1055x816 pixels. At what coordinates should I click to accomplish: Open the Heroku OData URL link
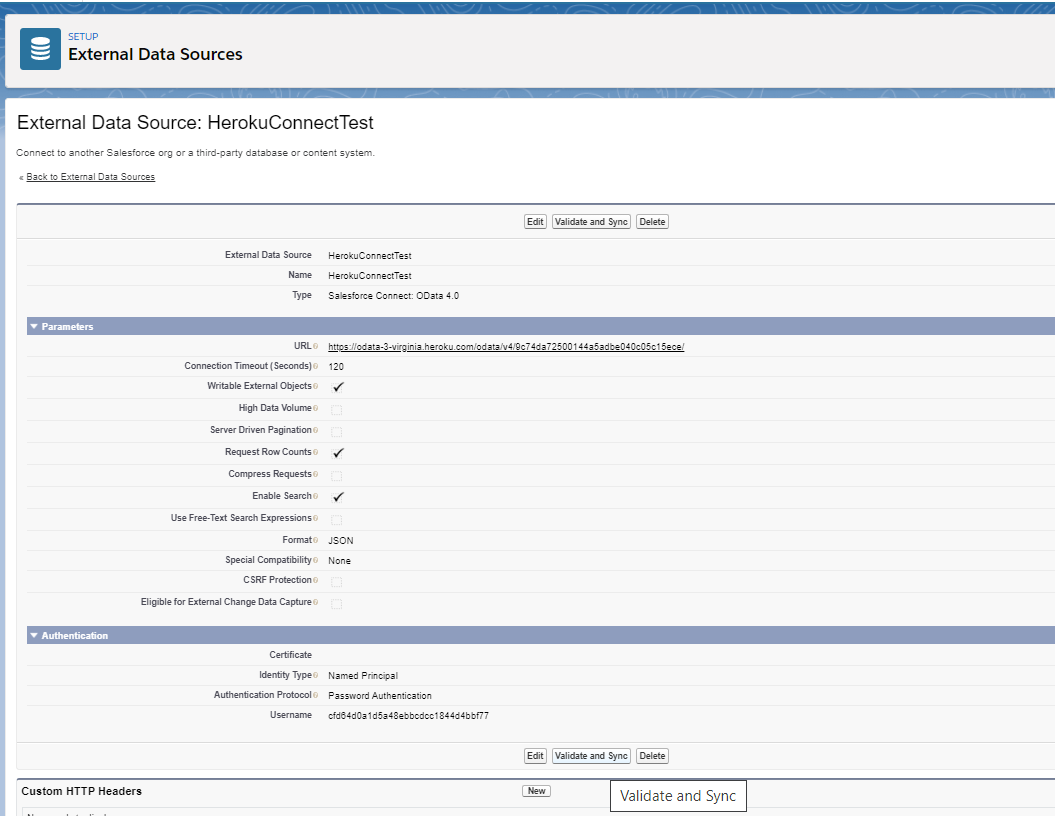tap(505, 347)
